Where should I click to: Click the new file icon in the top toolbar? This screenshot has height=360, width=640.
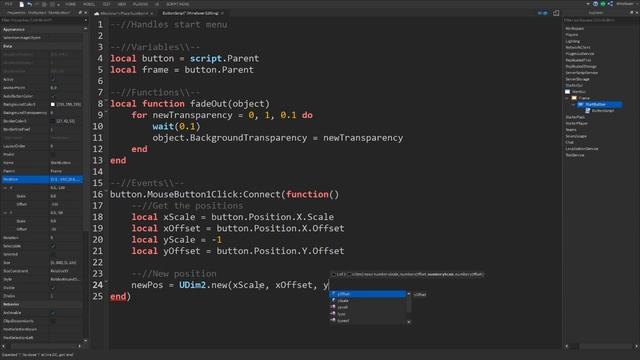(x=22, y=4)
